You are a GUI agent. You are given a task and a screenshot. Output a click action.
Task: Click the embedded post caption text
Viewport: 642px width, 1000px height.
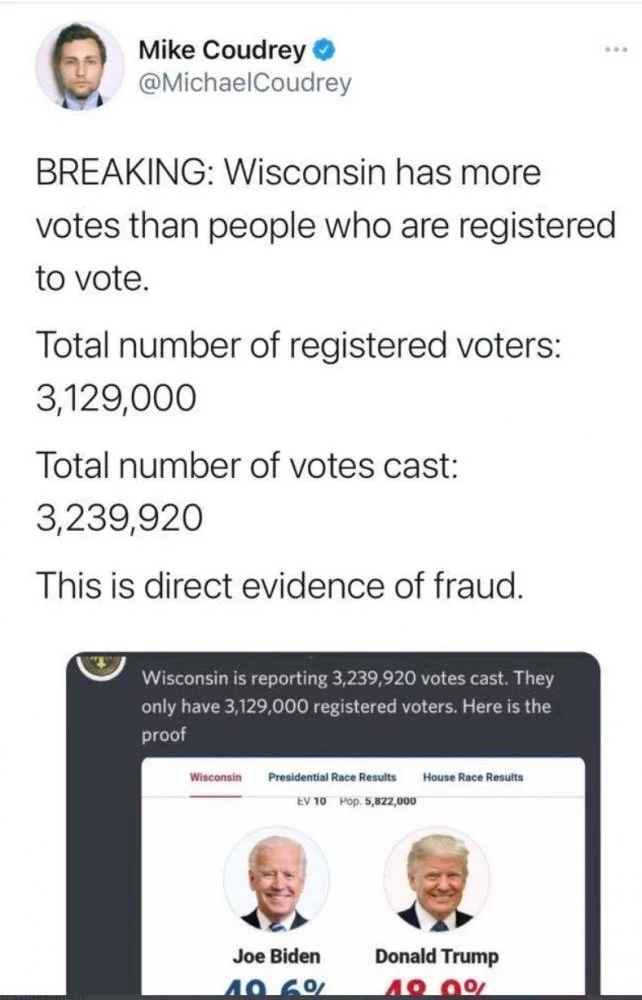(x=346, y=705)
